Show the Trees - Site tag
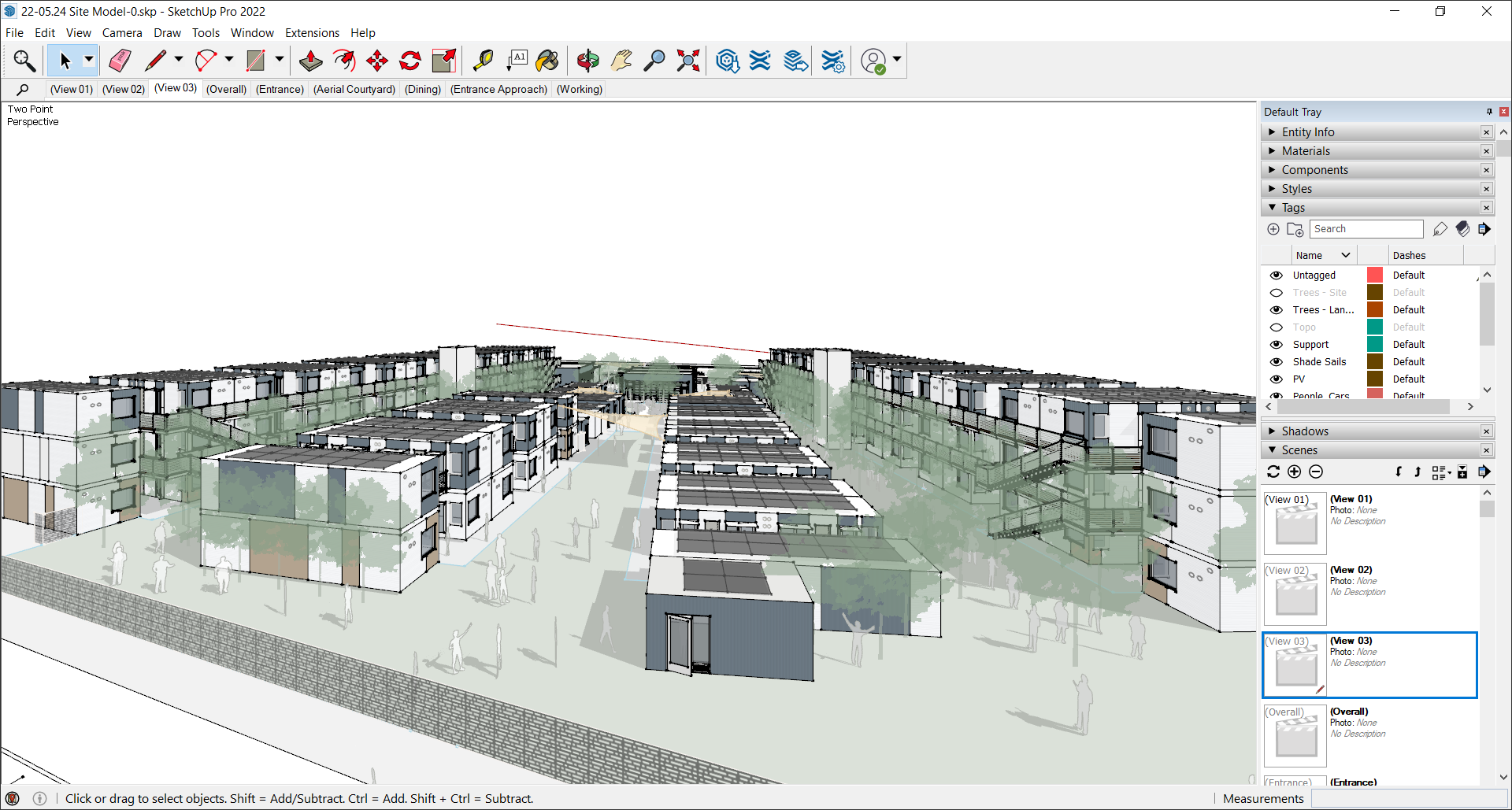 1277,293
